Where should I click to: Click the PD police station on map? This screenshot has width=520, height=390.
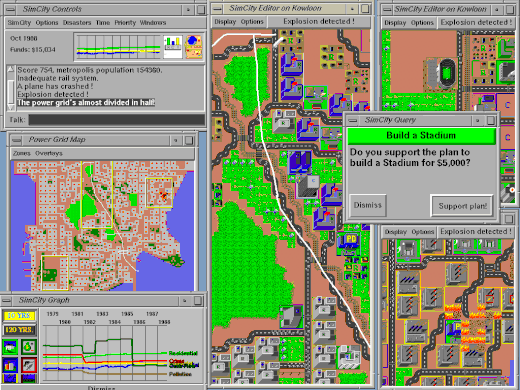350,240
